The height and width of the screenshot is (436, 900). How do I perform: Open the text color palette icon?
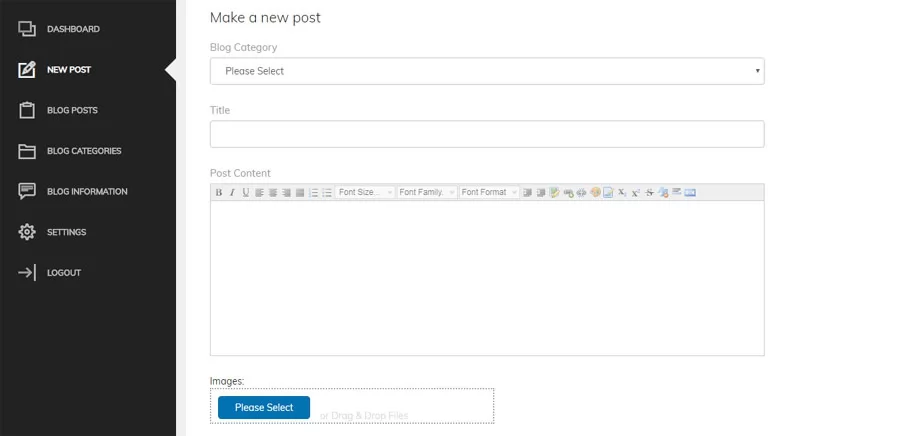pos(595,192)
